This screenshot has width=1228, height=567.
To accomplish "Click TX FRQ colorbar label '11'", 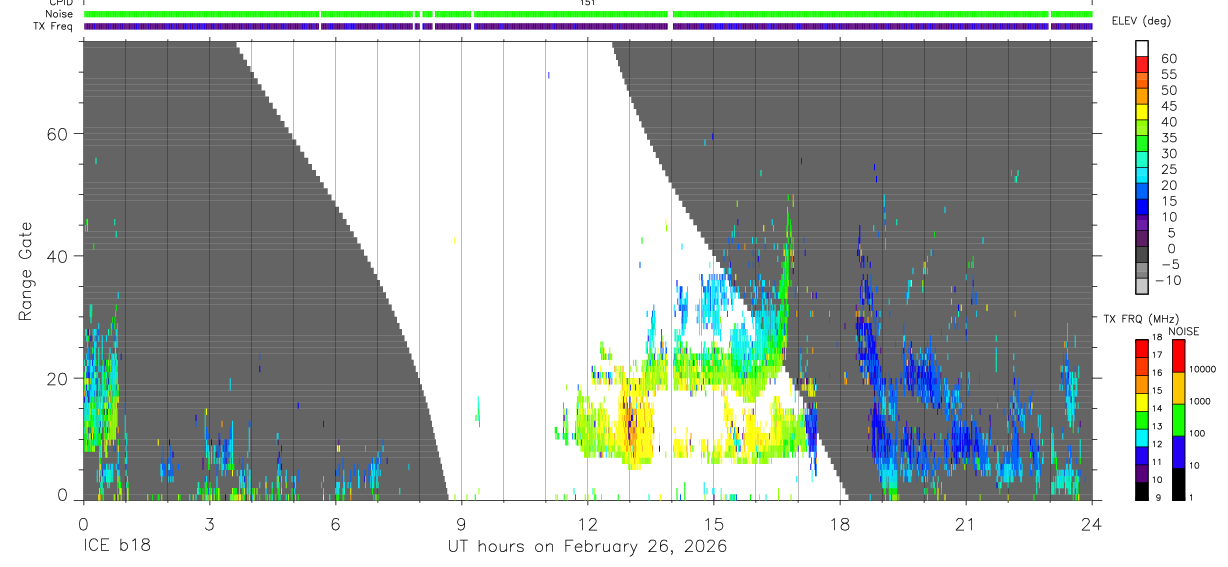I will click(x=1158, y=462).
